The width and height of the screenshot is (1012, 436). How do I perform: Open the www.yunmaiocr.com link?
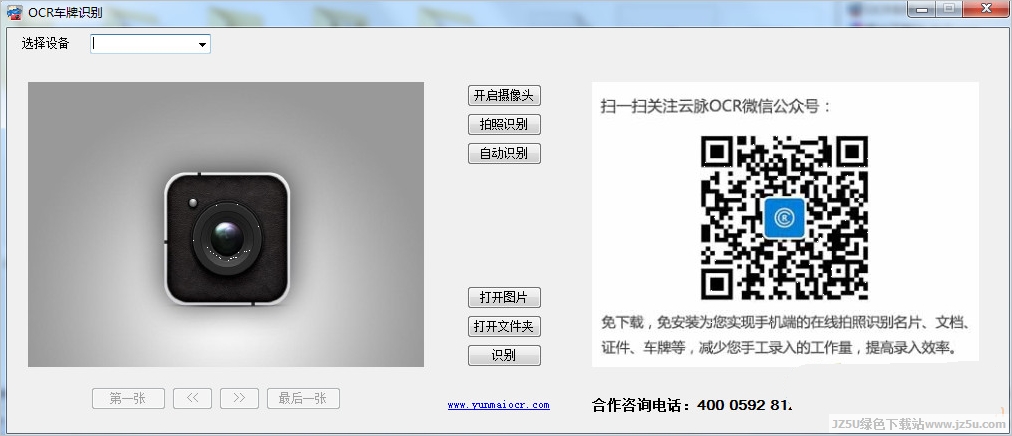498,405
